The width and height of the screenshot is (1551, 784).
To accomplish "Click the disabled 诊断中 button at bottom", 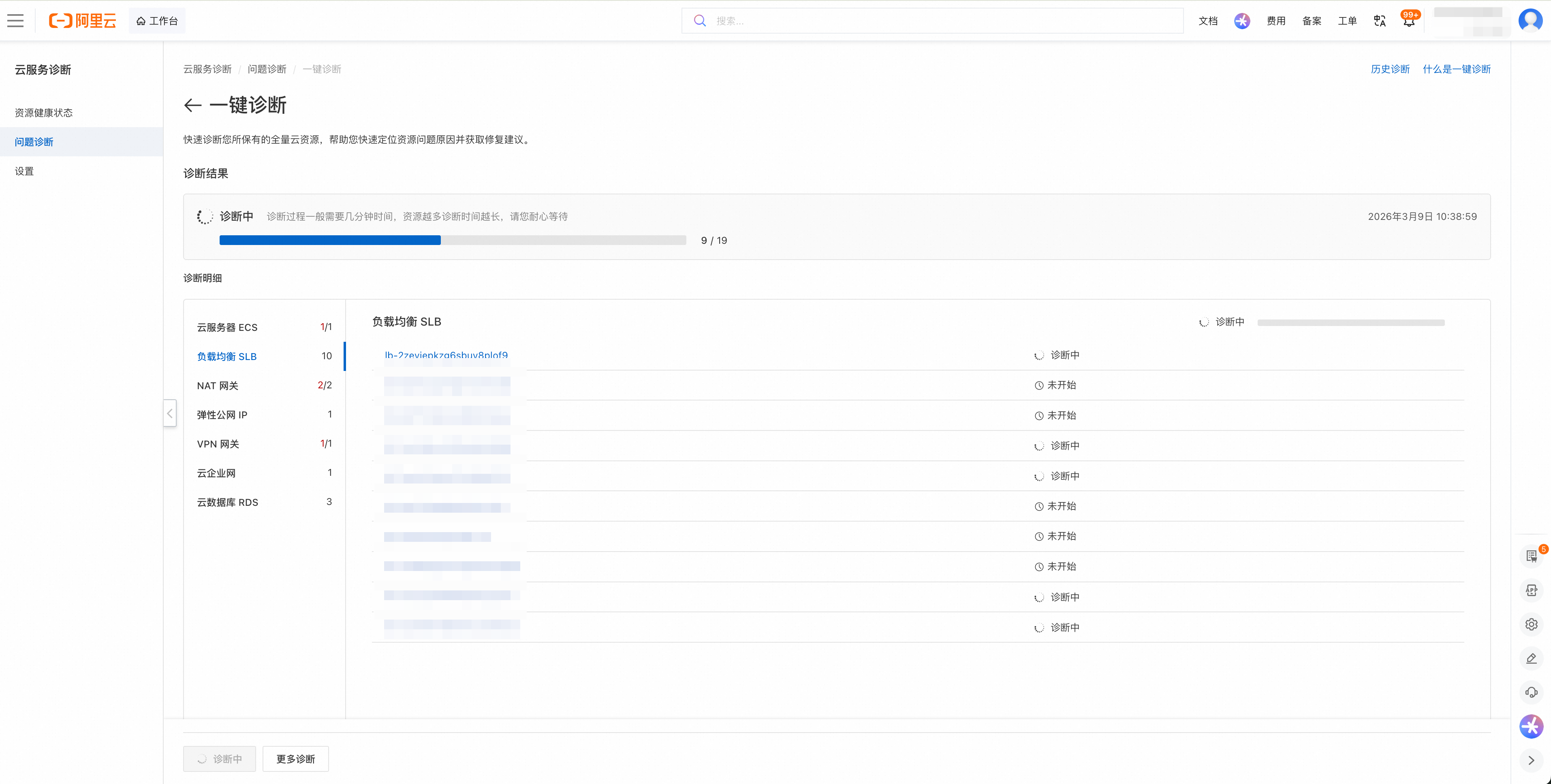I will point(219,759).
